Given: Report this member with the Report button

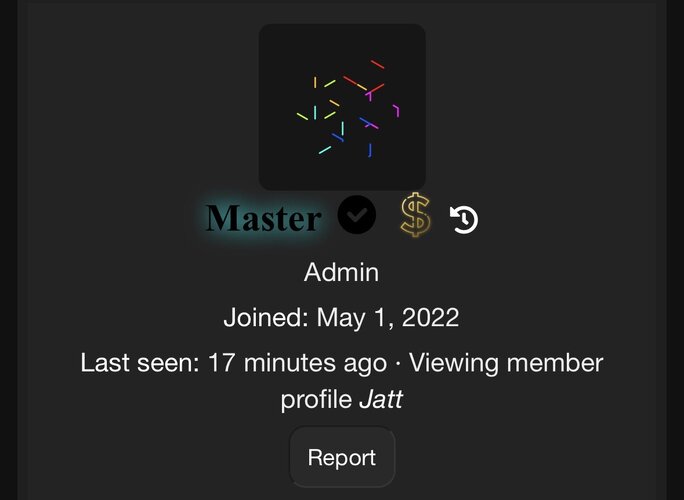Looking at the screenshot, I should click(342, 457).
